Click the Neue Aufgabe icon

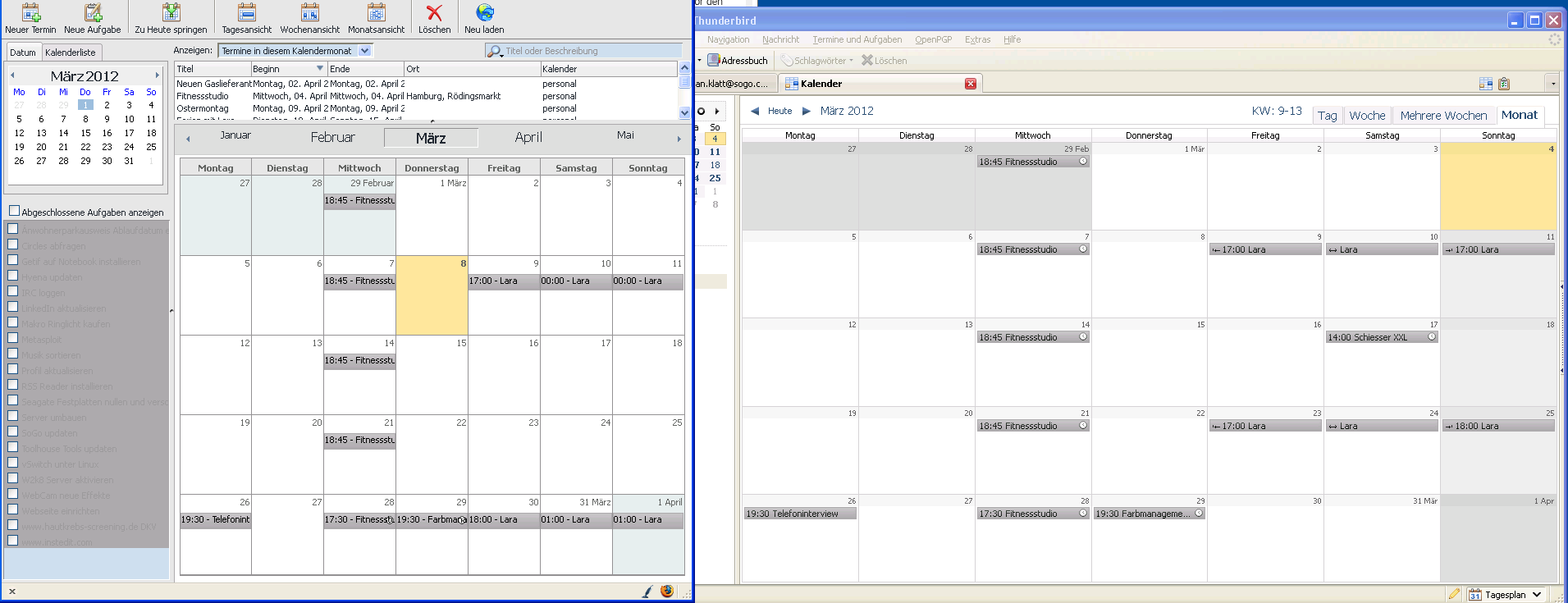[93, 13]
